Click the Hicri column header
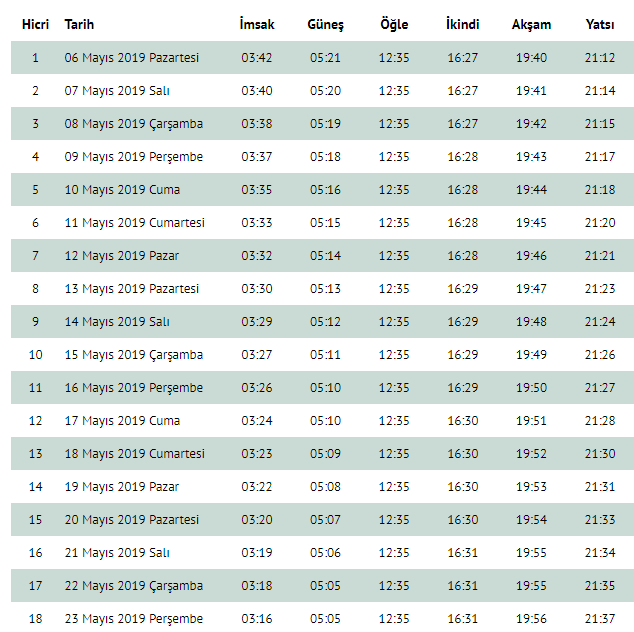 [x=35, y=24]
